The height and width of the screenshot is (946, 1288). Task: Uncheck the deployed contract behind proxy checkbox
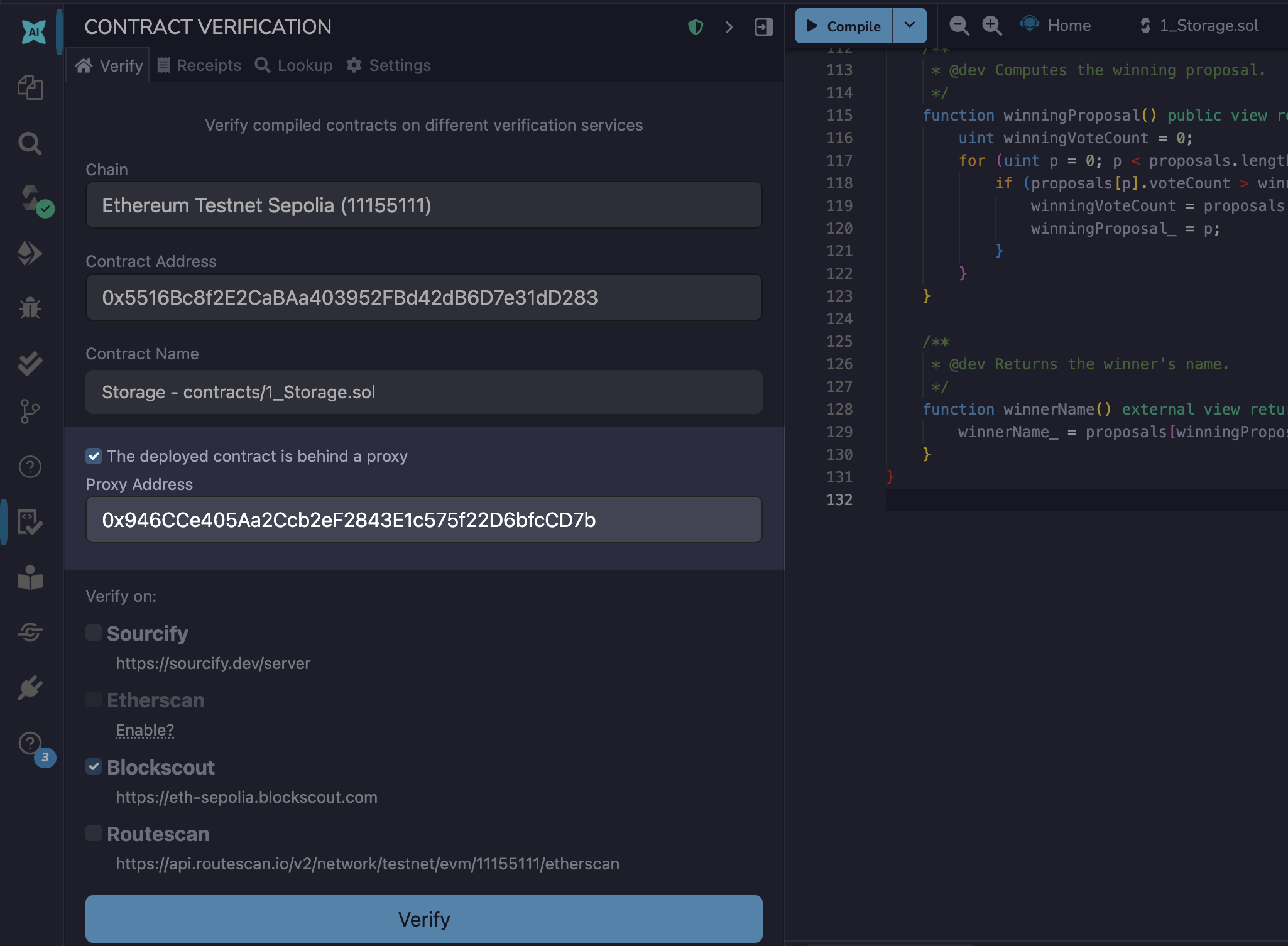94,456
